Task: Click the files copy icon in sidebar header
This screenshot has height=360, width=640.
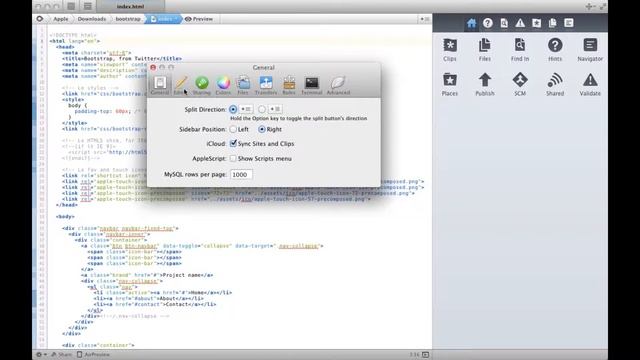Action: [552, 23]
